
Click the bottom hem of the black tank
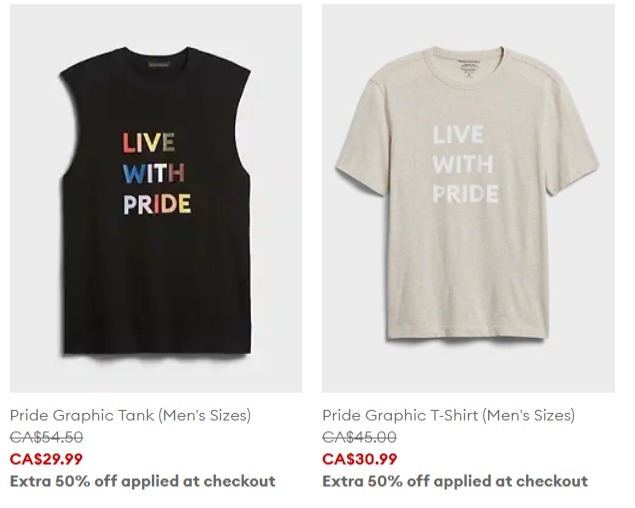tap(157, 351)
